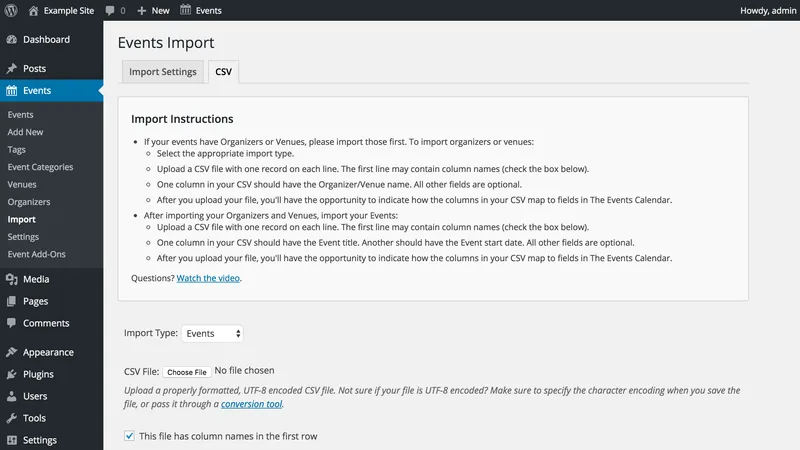Open the highlighted Events menu item
The width and height of the screenshot is (800, 450).
click(x=52, y=90)
